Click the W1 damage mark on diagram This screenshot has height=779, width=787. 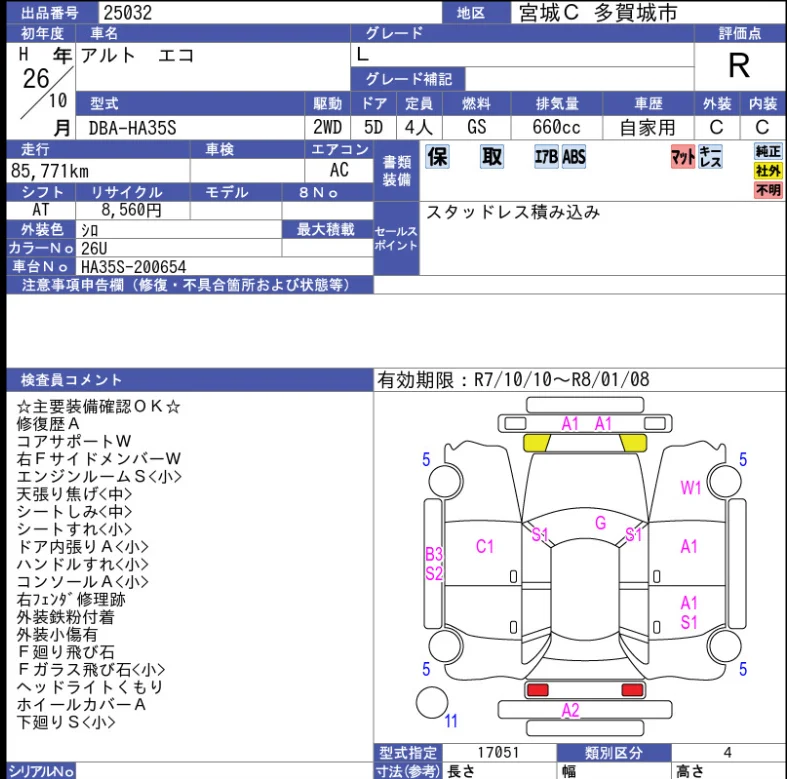coord(691,488)
